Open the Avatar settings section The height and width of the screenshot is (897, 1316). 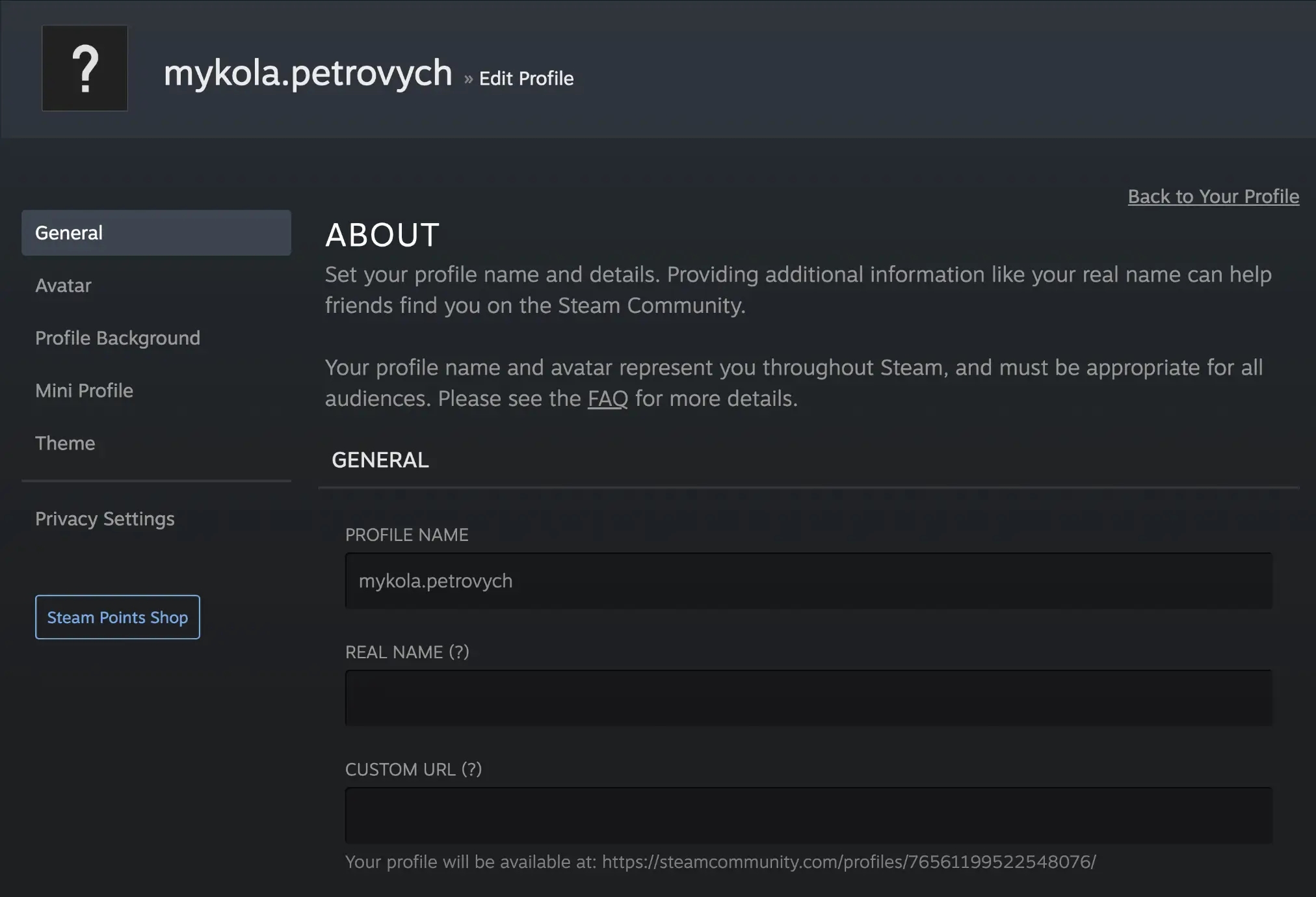point(63,286)
